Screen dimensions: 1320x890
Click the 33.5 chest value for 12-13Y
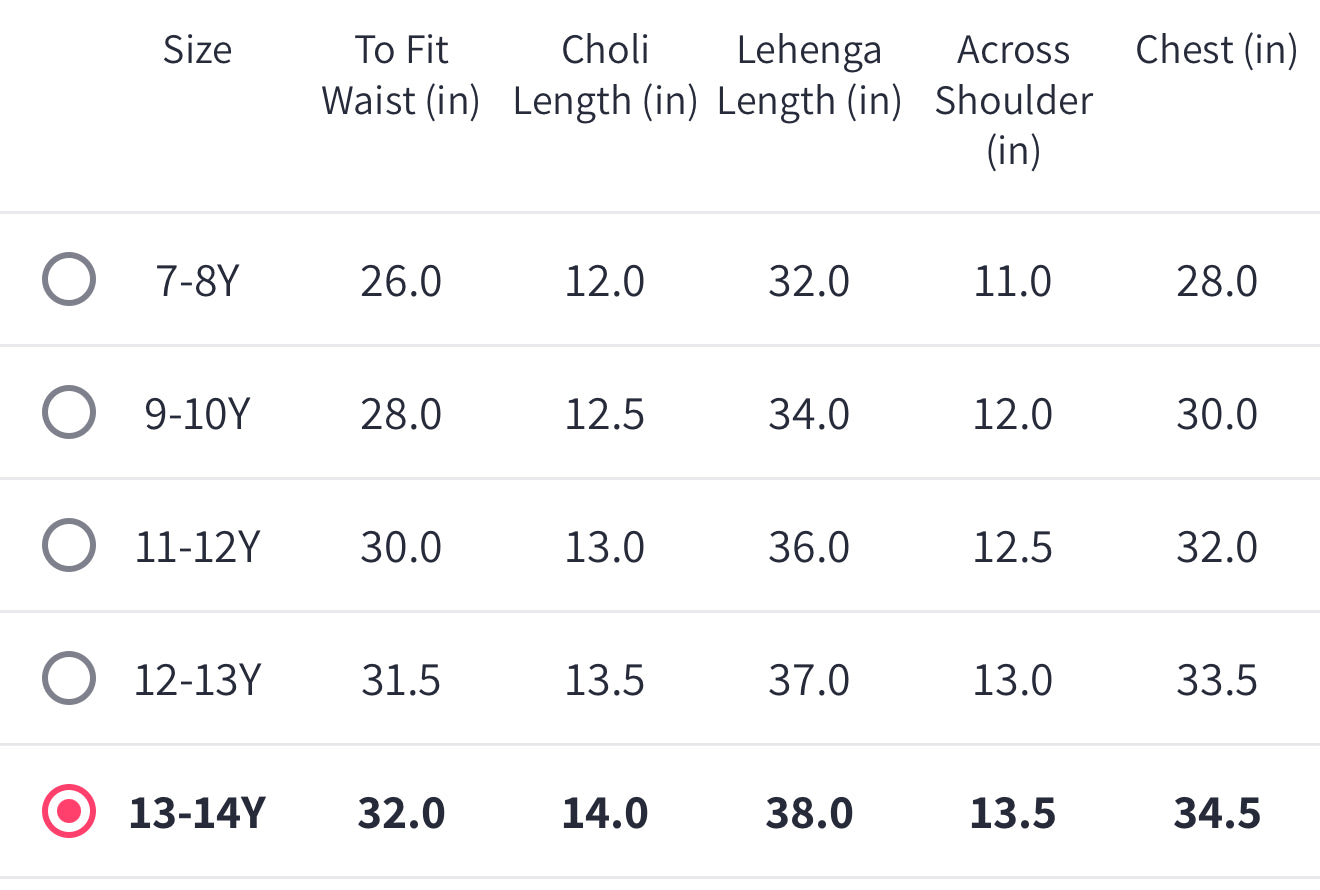click(x=1217, y=680)
